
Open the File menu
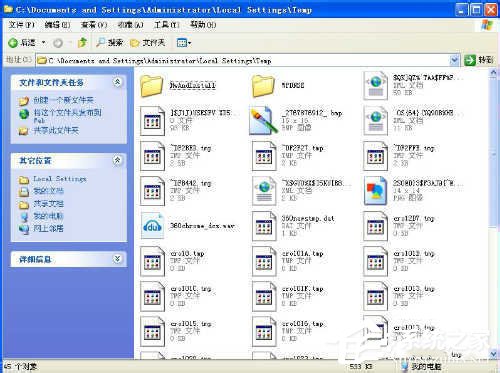pos(22,25)
